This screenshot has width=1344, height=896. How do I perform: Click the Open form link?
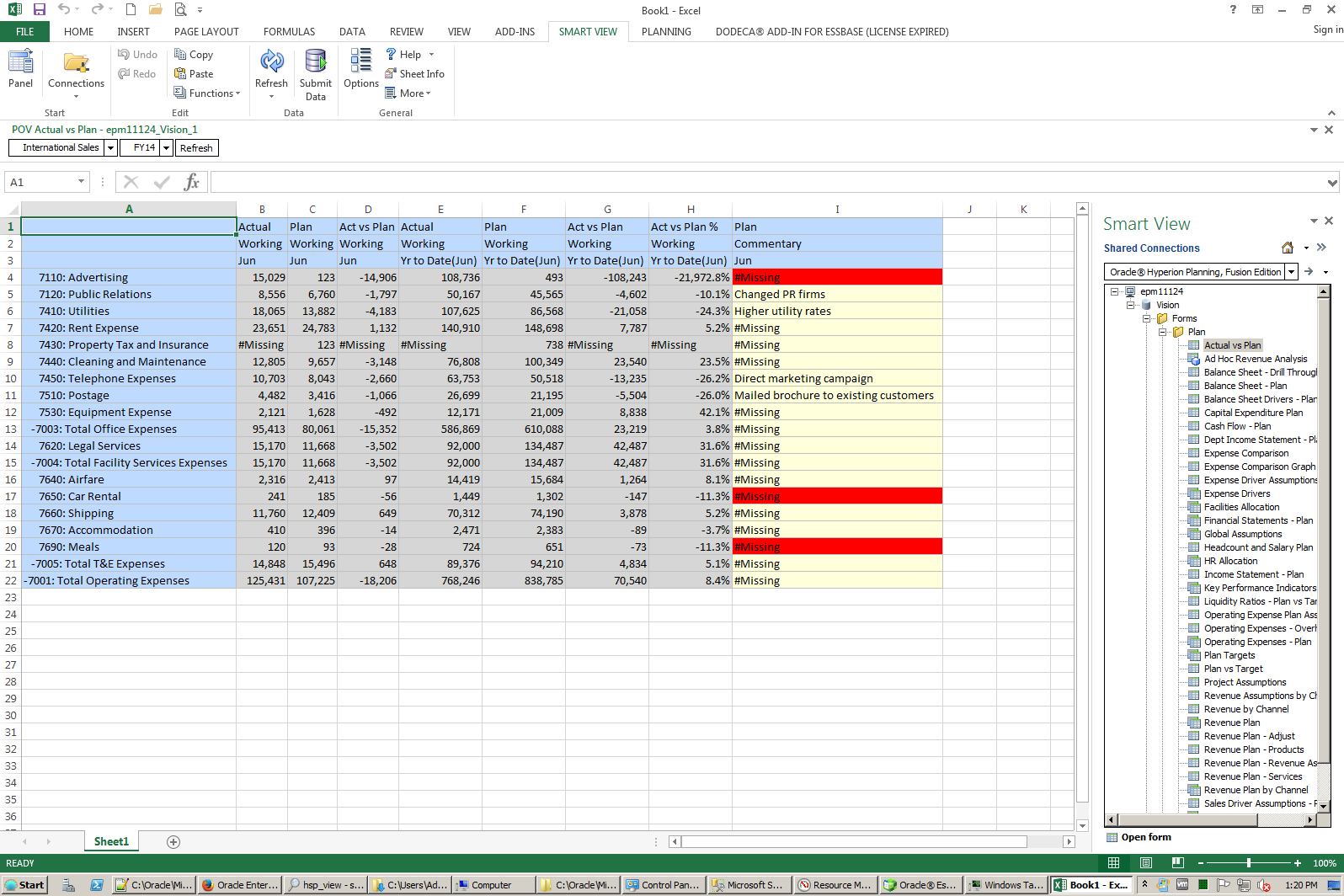1145,837
